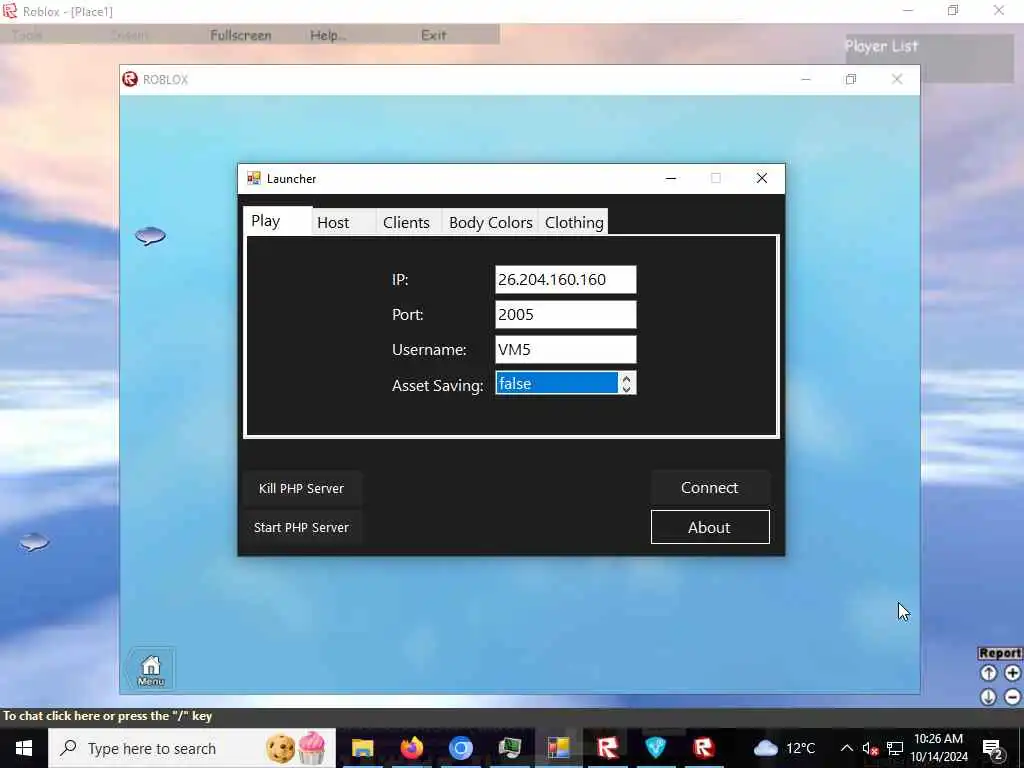Open the monitor app icon on taskbar
The width and height of the screenshot is (1024, 768).
509,748
